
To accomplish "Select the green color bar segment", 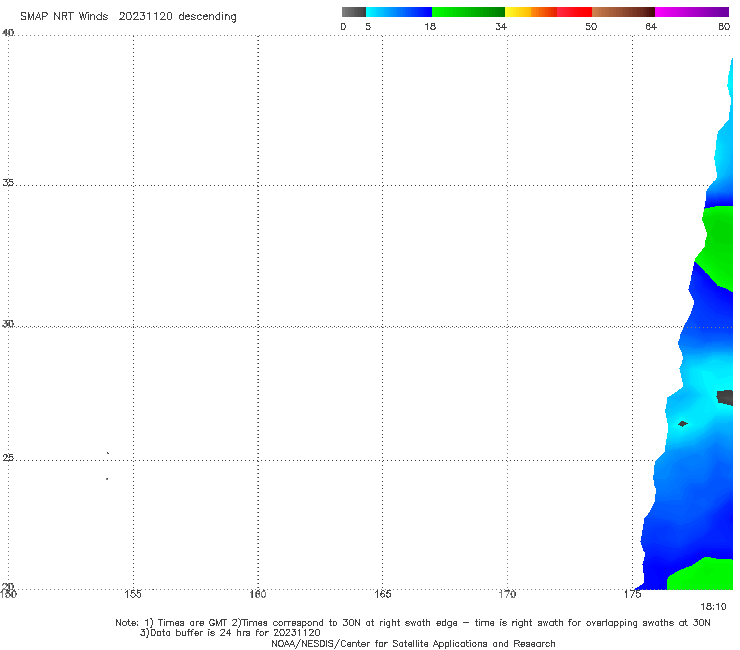I will 468,12.
